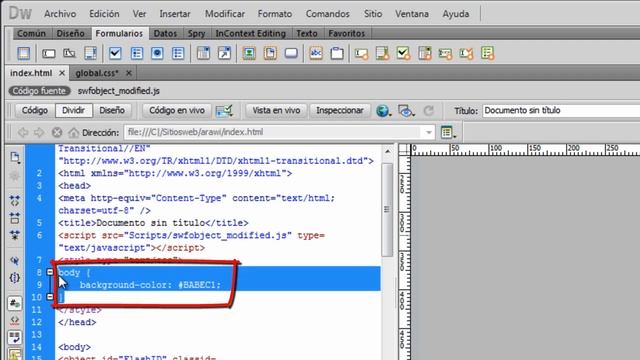640x360 pixels.
Task: Open address bar history dropdown
Action: point(429,132)
